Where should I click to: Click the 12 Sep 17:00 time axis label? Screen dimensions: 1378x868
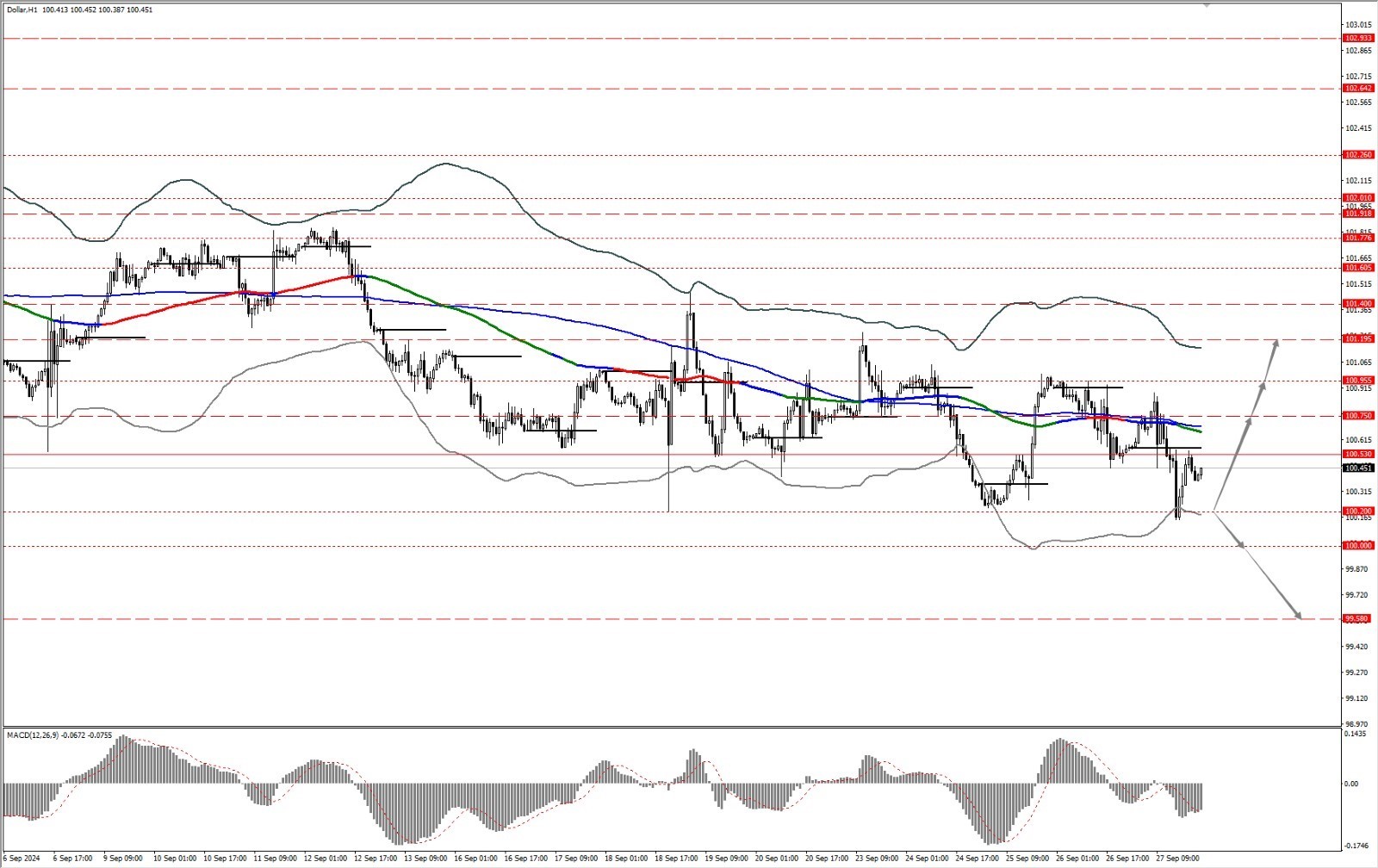[376, 859]
